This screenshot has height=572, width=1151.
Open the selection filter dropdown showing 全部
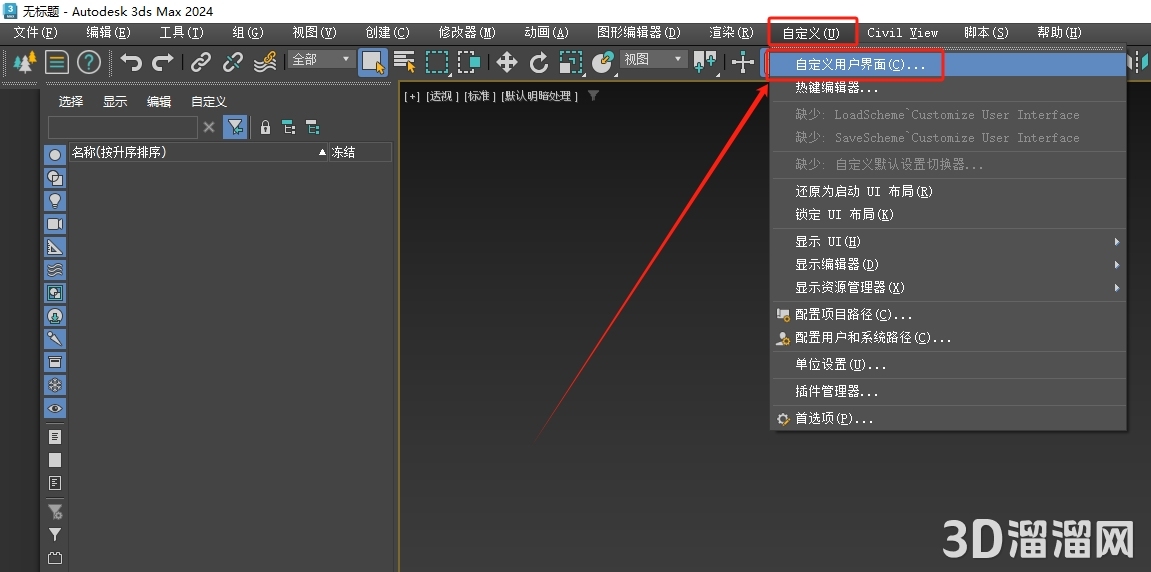322,59
